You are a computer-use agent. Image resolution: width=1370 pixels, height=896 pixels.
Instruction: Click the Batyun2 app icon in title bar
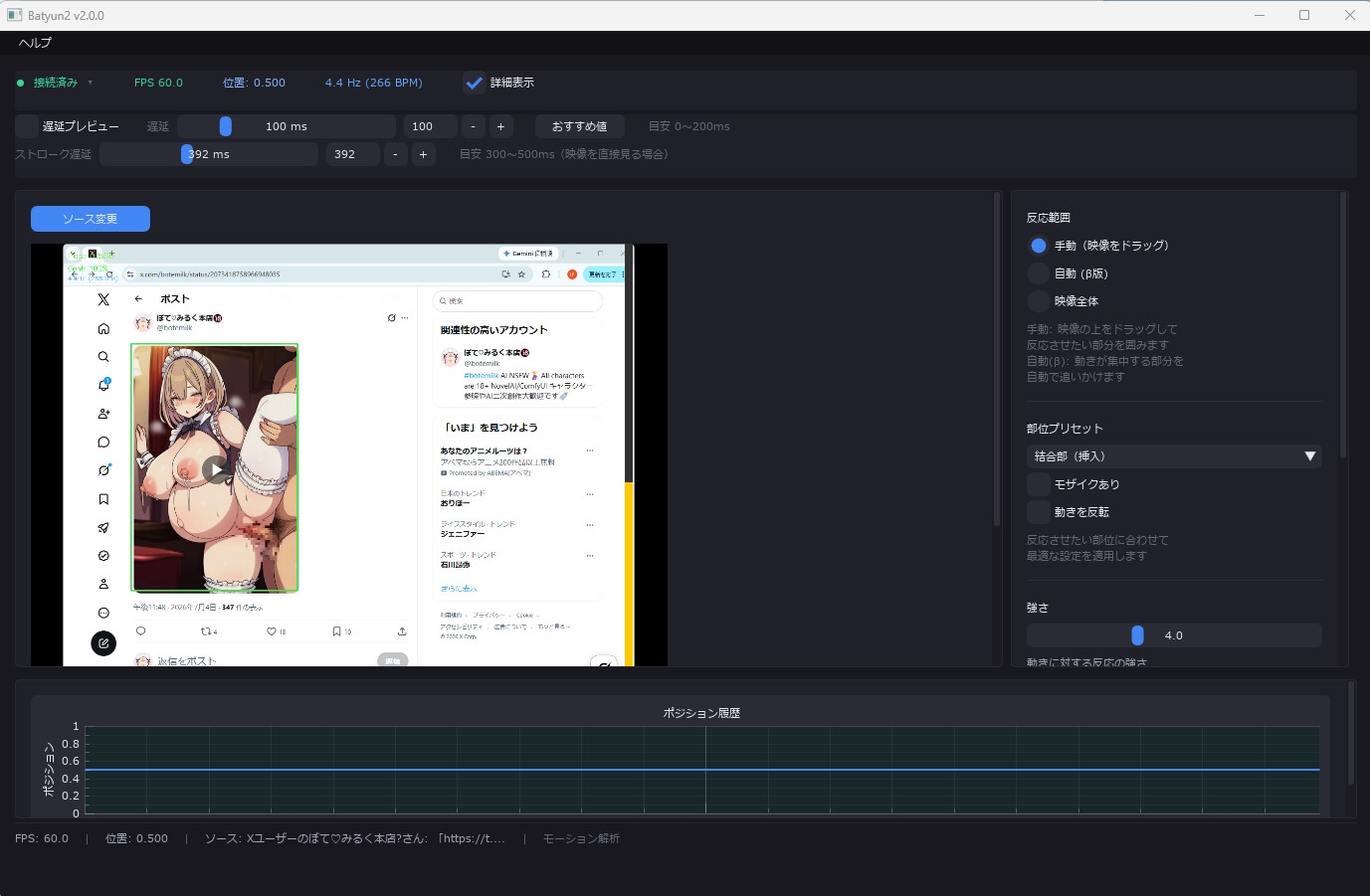tap(14, 15)
